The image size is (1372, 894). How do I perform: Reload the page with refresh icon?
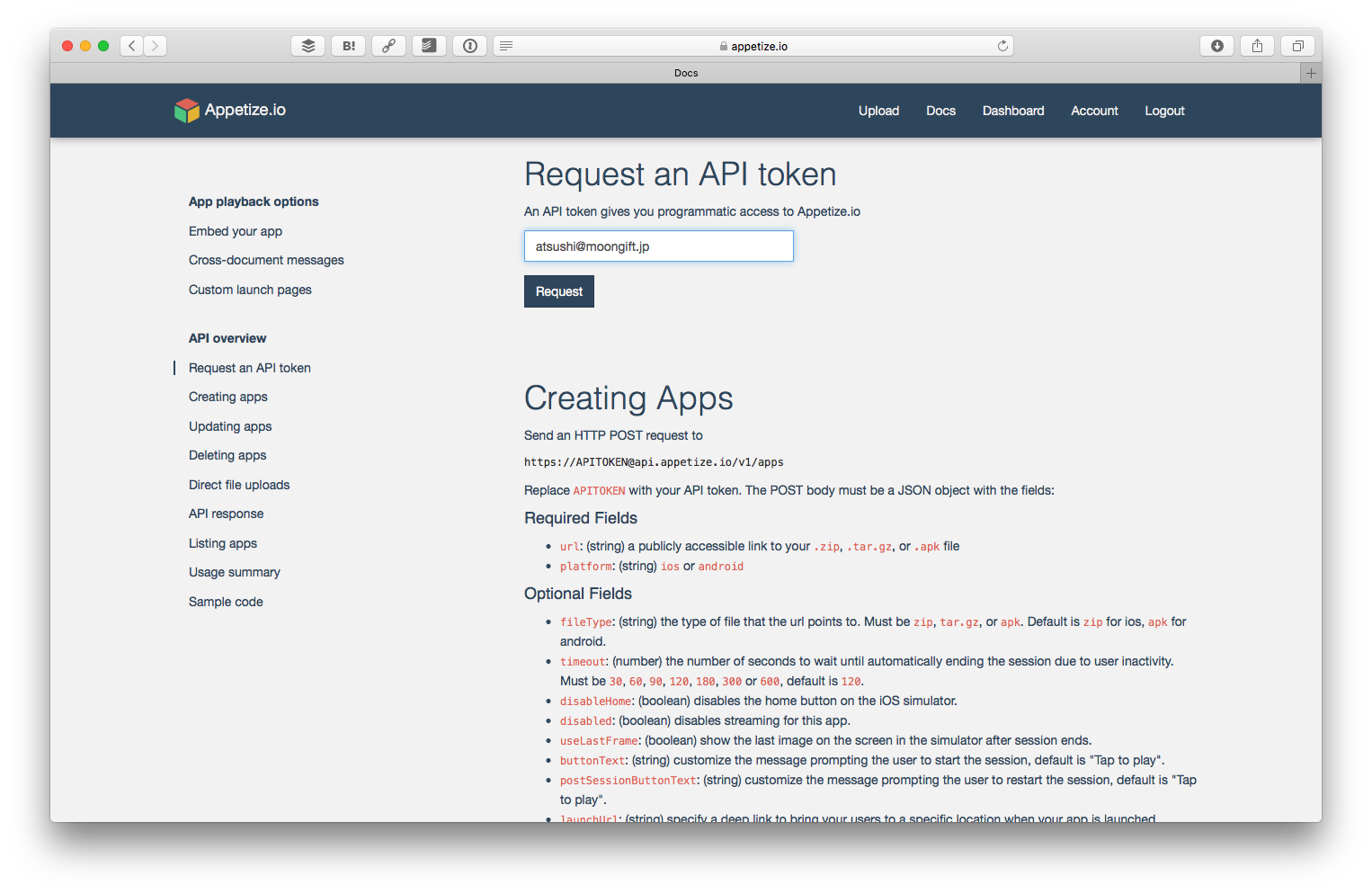click(1002, 46)
